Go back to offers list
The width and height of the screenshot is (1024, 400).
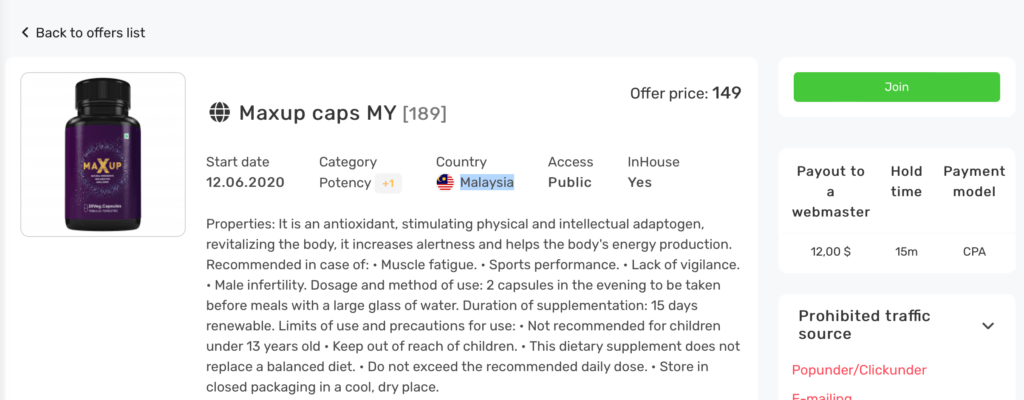point(90,33)
